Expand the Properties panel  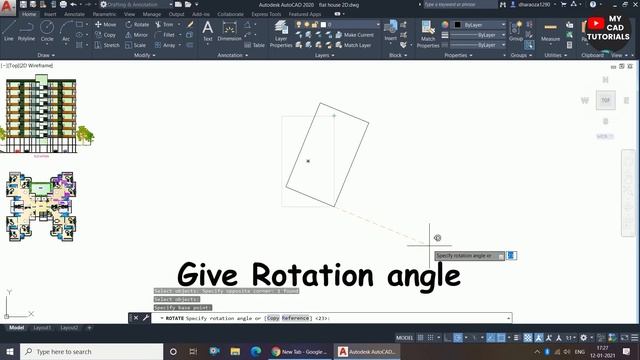(x=458, y=55)
